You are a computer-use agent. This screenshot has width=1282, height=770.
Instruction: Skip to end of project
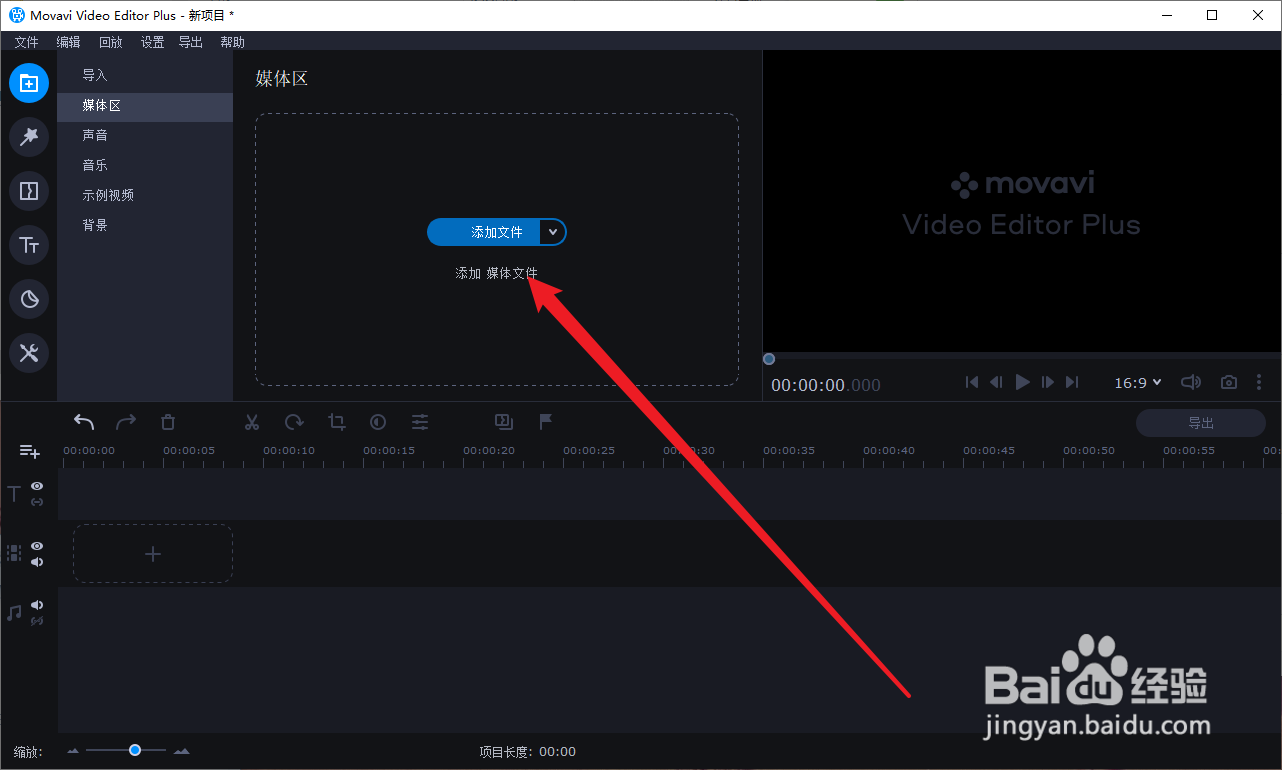1072,382
